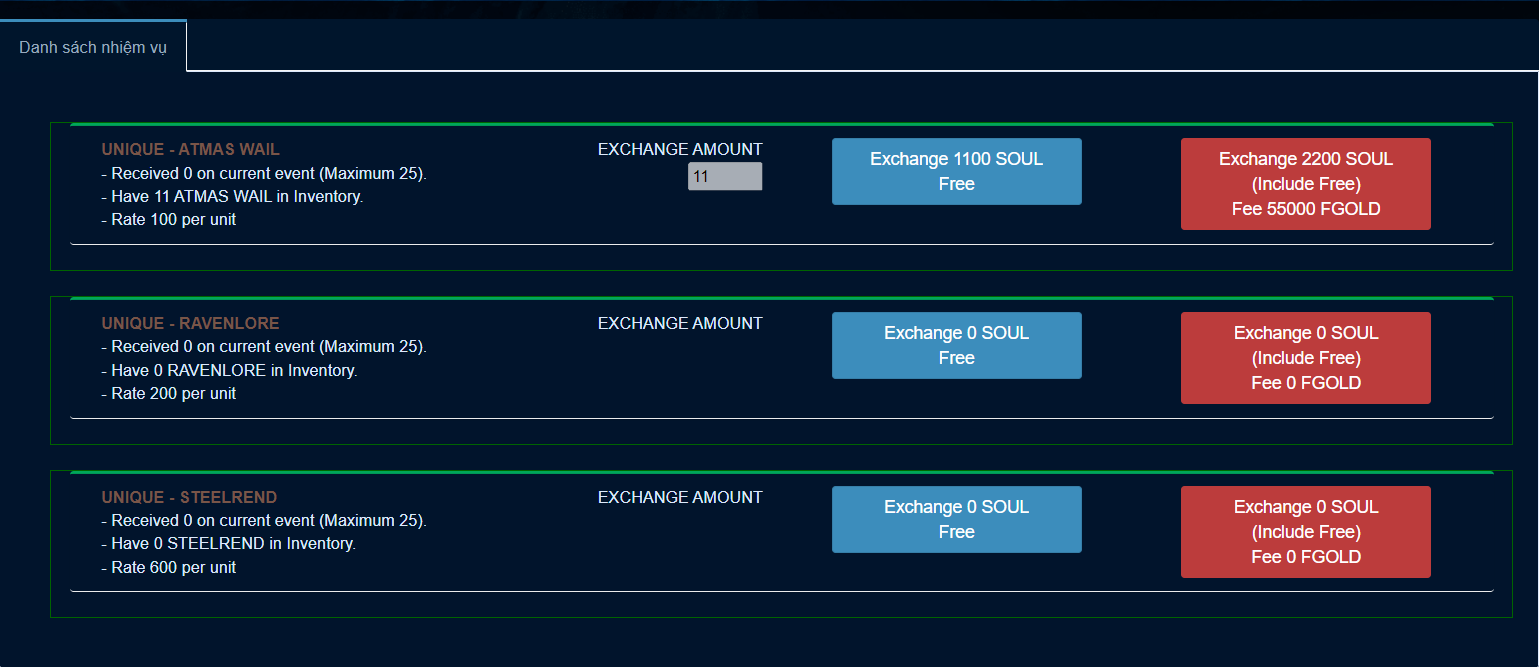Select the UNIQUE - STEELREND heading

click(189, 497)
